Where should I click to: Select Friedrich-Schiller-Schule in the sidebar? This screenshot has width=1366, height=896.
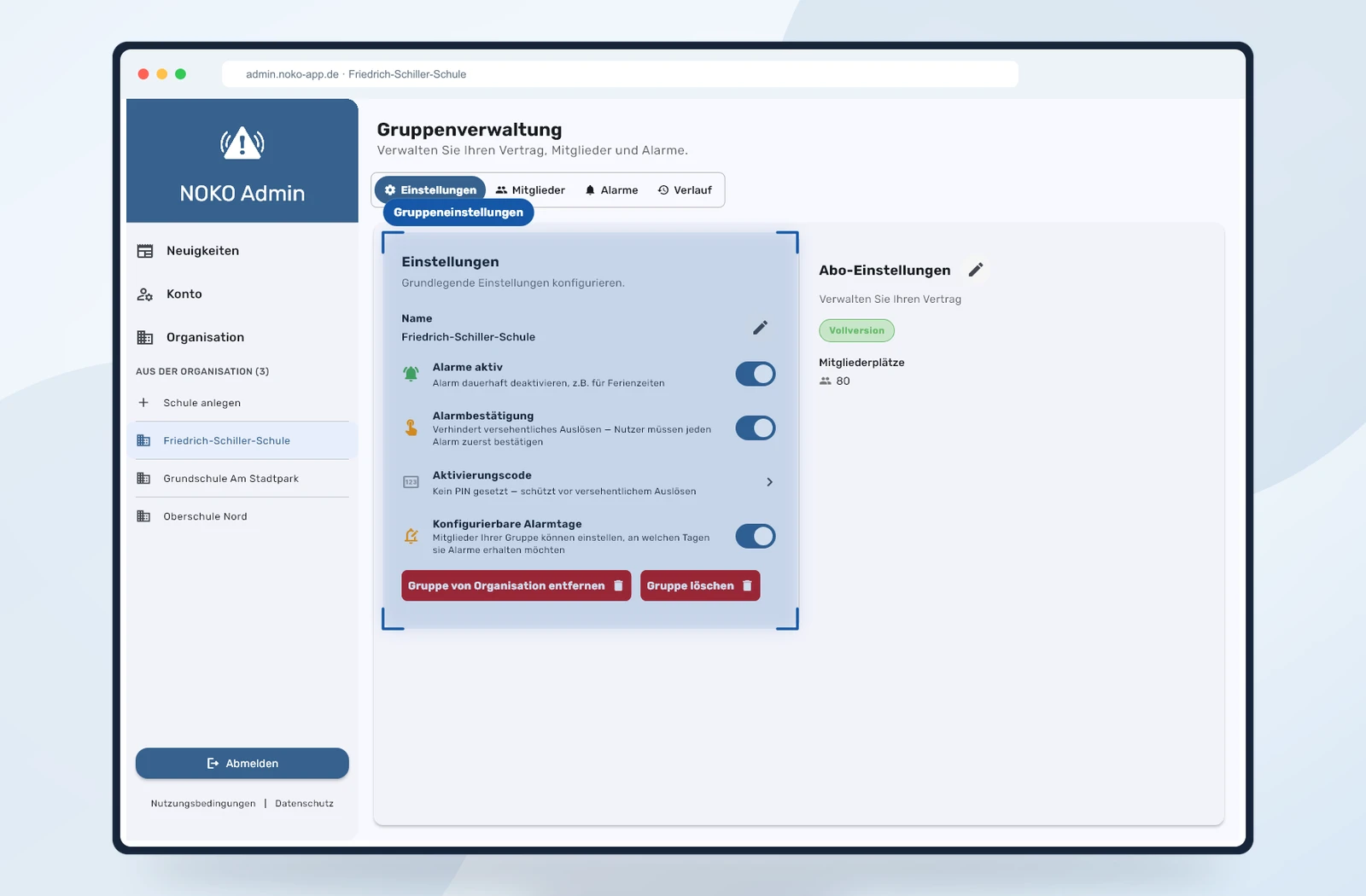click(242, 440)
